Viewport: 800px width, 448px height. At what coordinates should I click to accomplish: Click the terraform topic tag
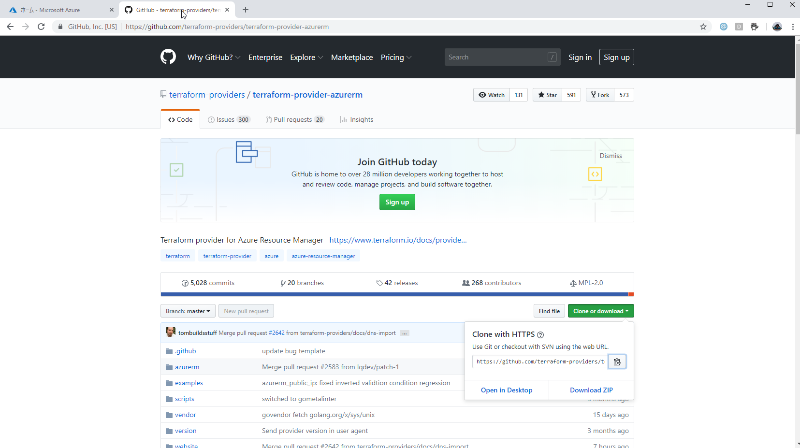coord(178,256)
